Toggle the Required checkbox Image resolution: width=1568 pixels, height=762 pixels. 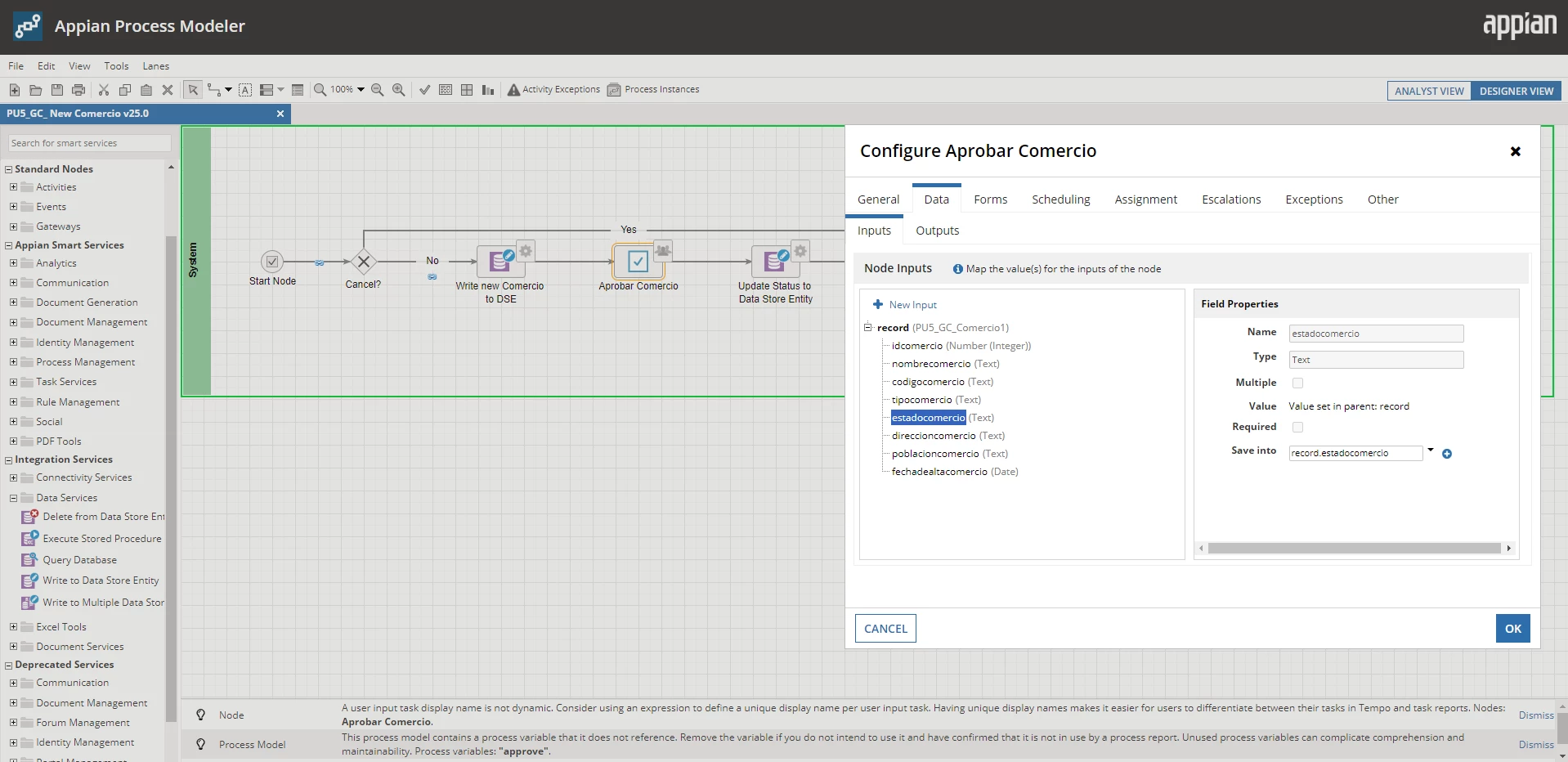pyautogui.click(x=1297, y=427)
